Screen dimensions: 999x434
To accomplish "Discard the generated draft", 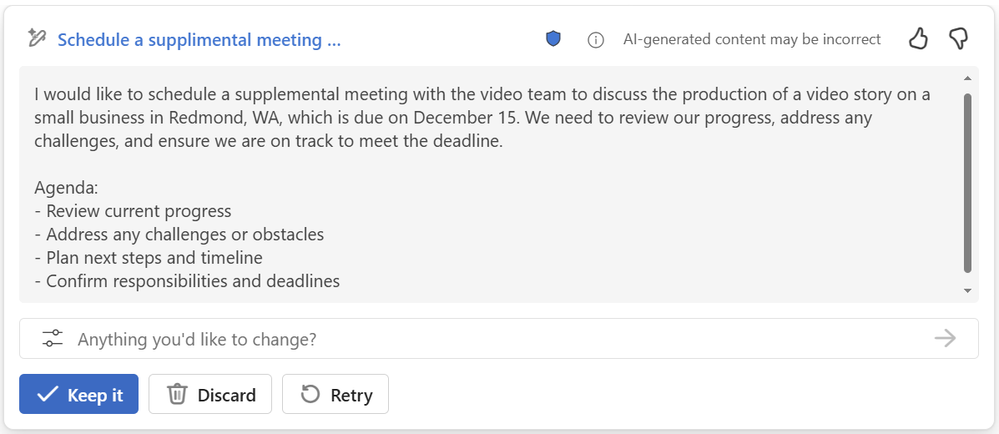I will 210,394.
